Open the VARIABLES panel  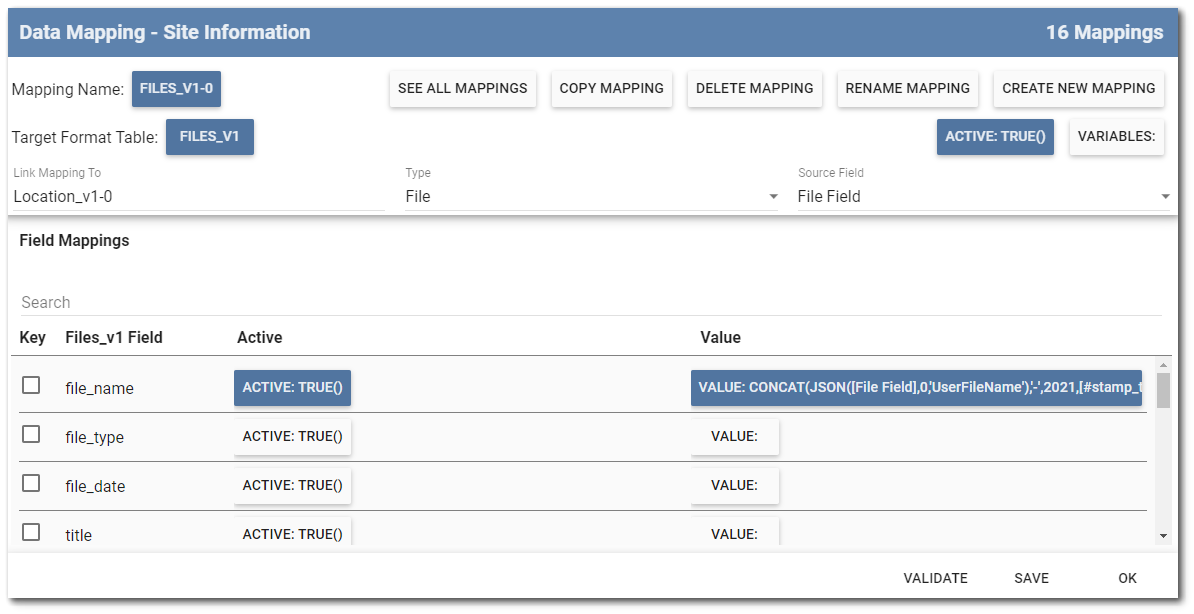tap(1116, 137)
